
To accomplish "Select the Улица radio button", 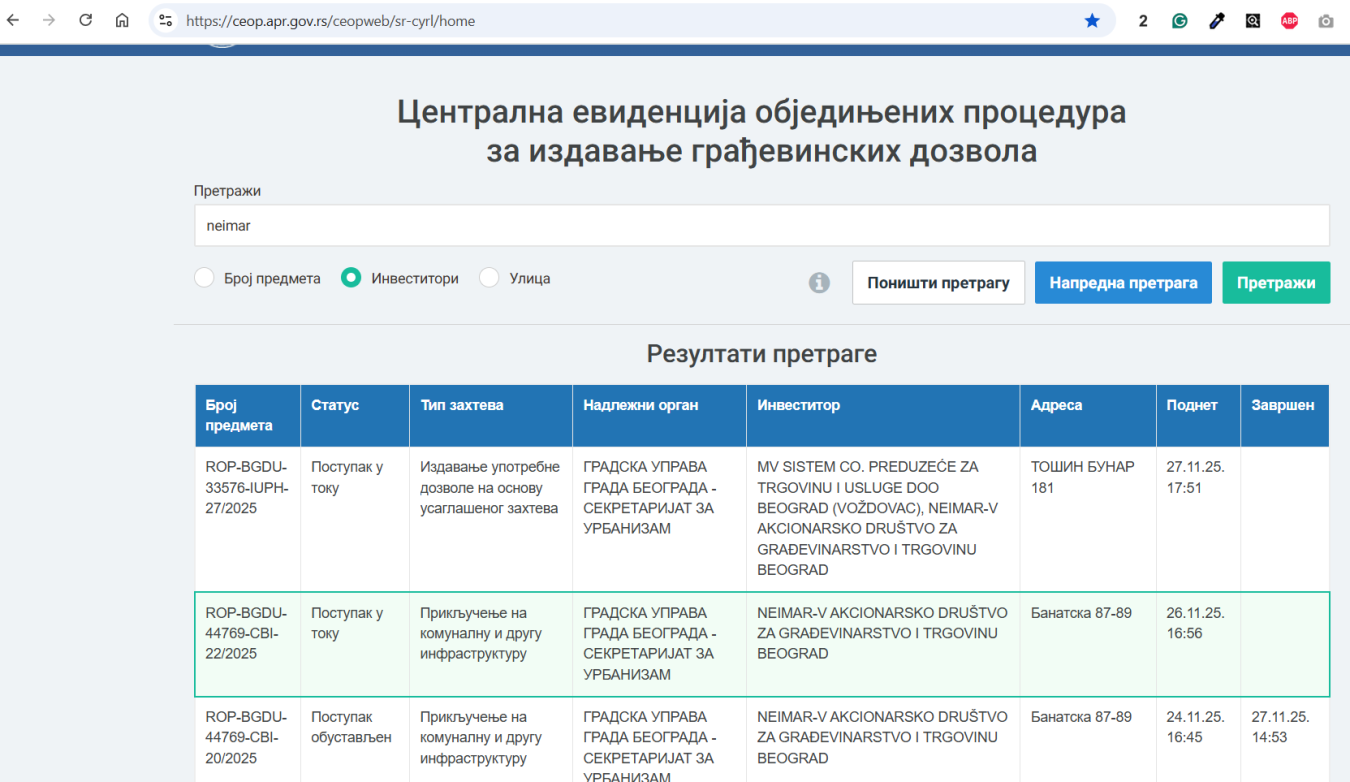I will [x=488, y=278].
